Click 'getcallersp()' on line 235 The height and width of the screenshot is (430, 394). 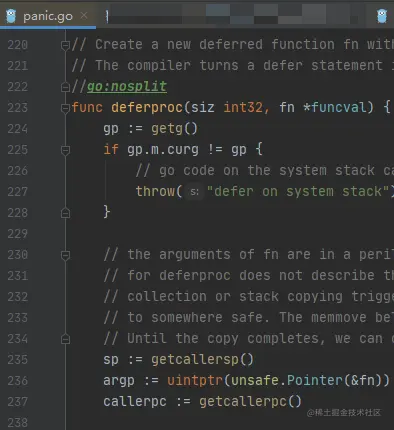202,360
